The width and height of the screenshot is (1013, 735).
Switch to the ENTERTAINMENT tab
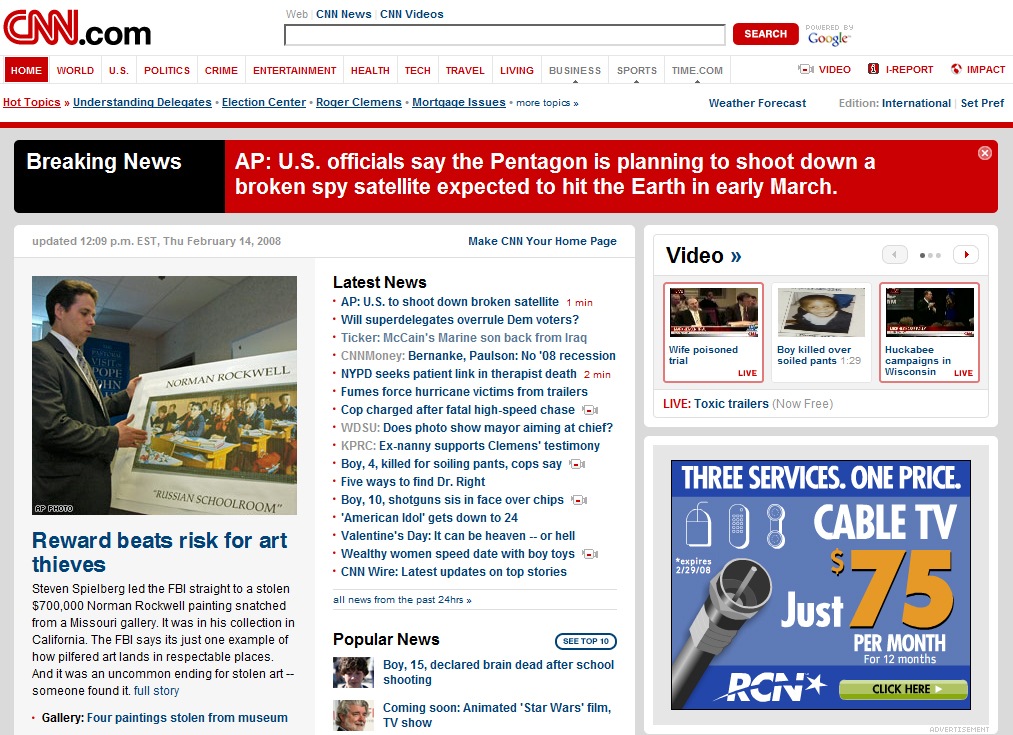[294, 70]
